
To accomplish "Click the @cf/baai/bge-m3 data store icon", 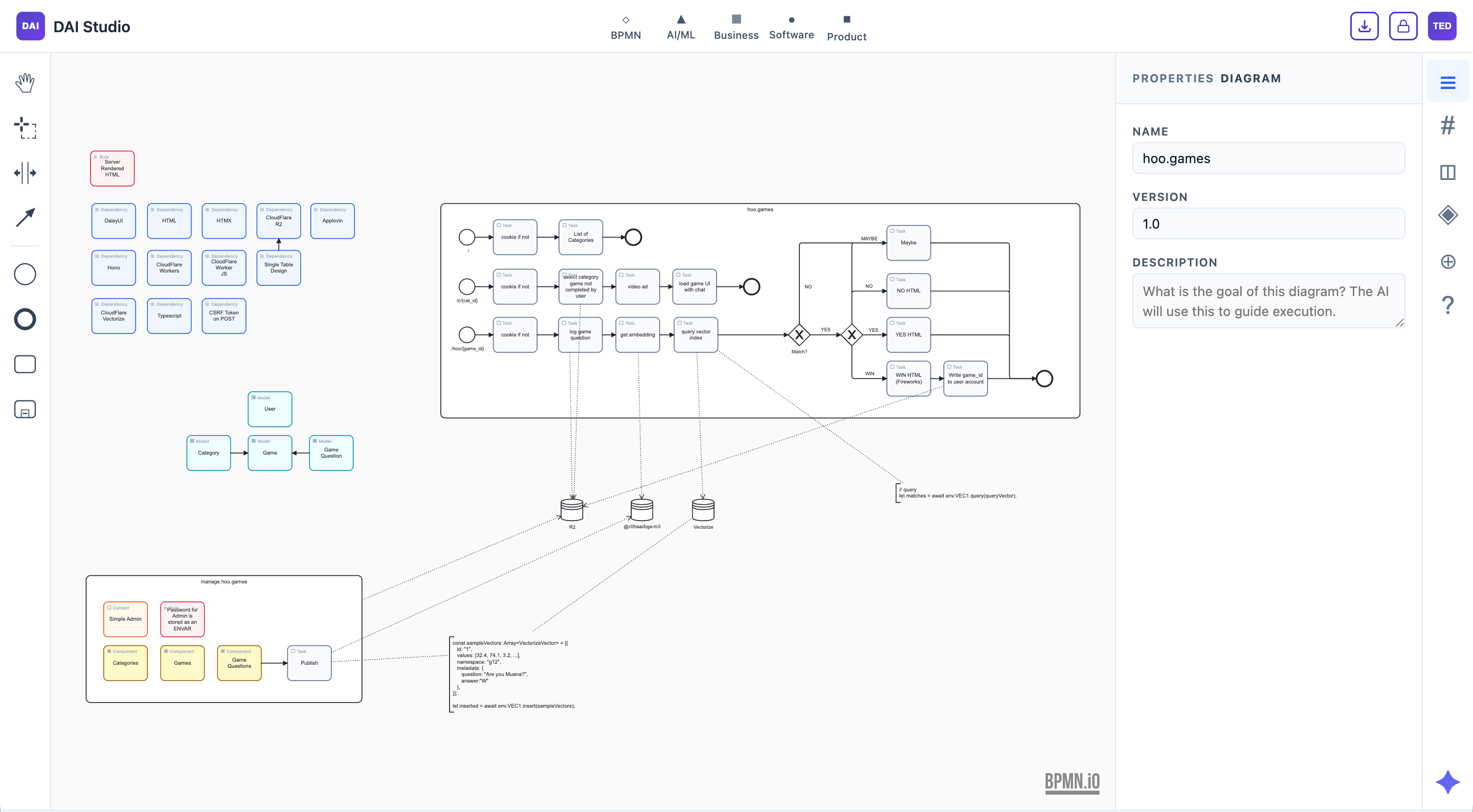I will point(641,509).
